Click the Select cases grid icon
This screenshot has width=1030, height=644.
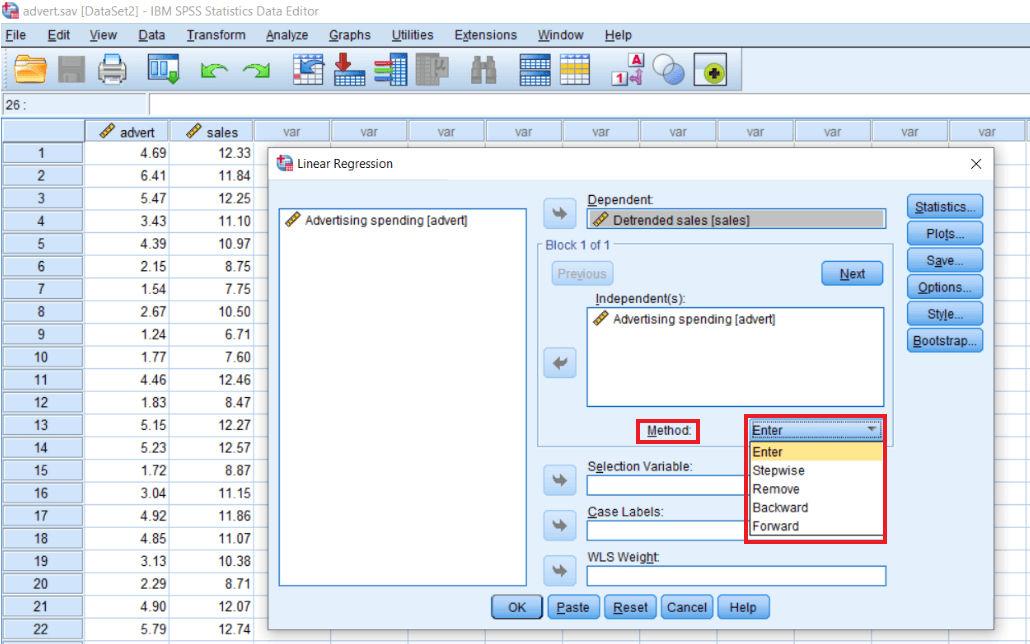coord(575,70)
